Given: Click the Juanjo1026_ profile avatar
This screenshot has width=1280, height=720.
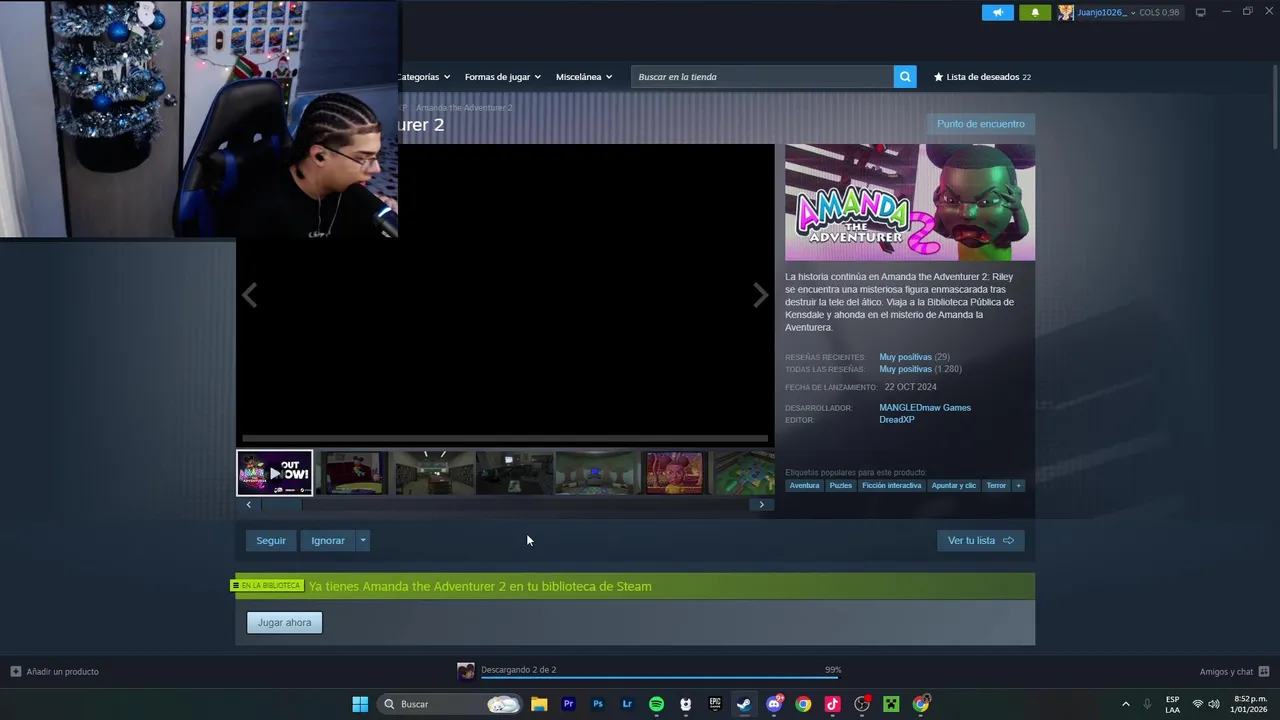Looking at the screenshot, I should [1066, 12].
